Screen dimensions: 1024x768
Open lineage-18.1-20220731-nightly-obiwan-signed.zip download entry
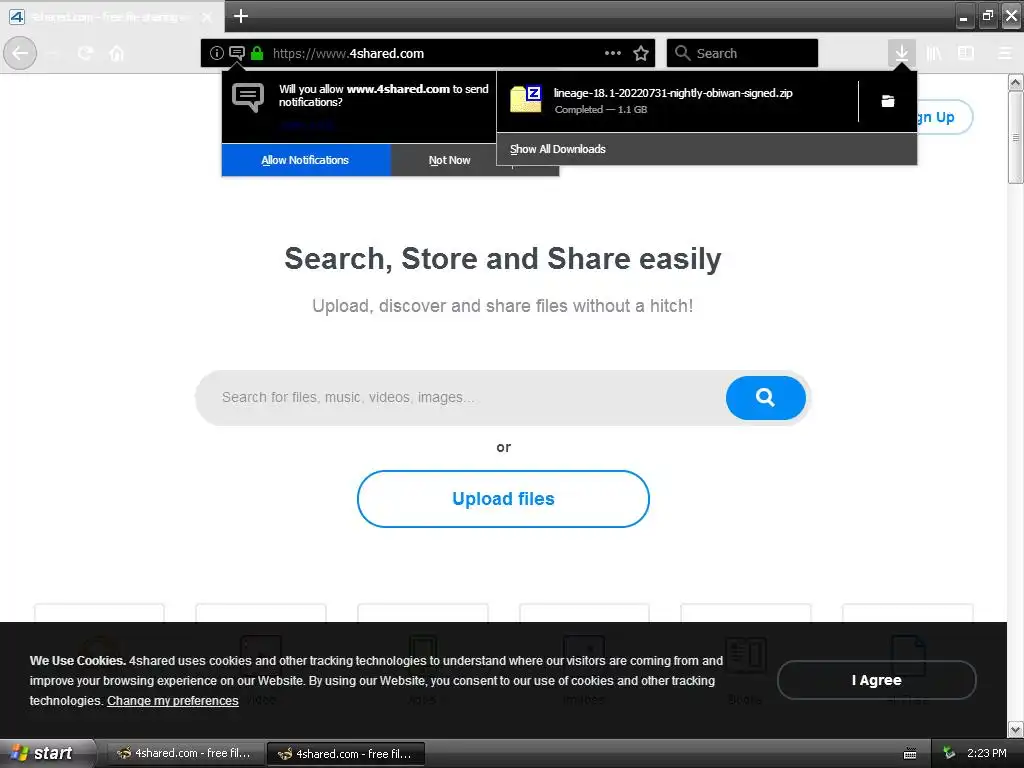[x=677, y=101]
